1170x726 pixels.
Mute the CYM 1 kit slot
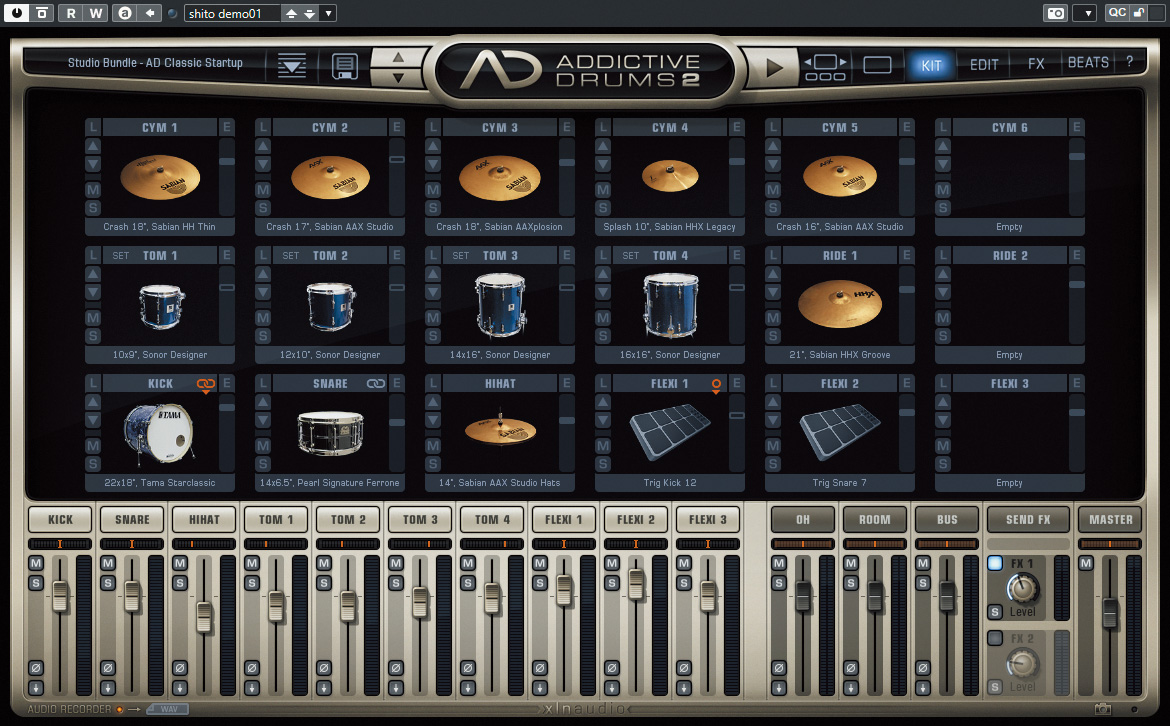click(93, 190)
